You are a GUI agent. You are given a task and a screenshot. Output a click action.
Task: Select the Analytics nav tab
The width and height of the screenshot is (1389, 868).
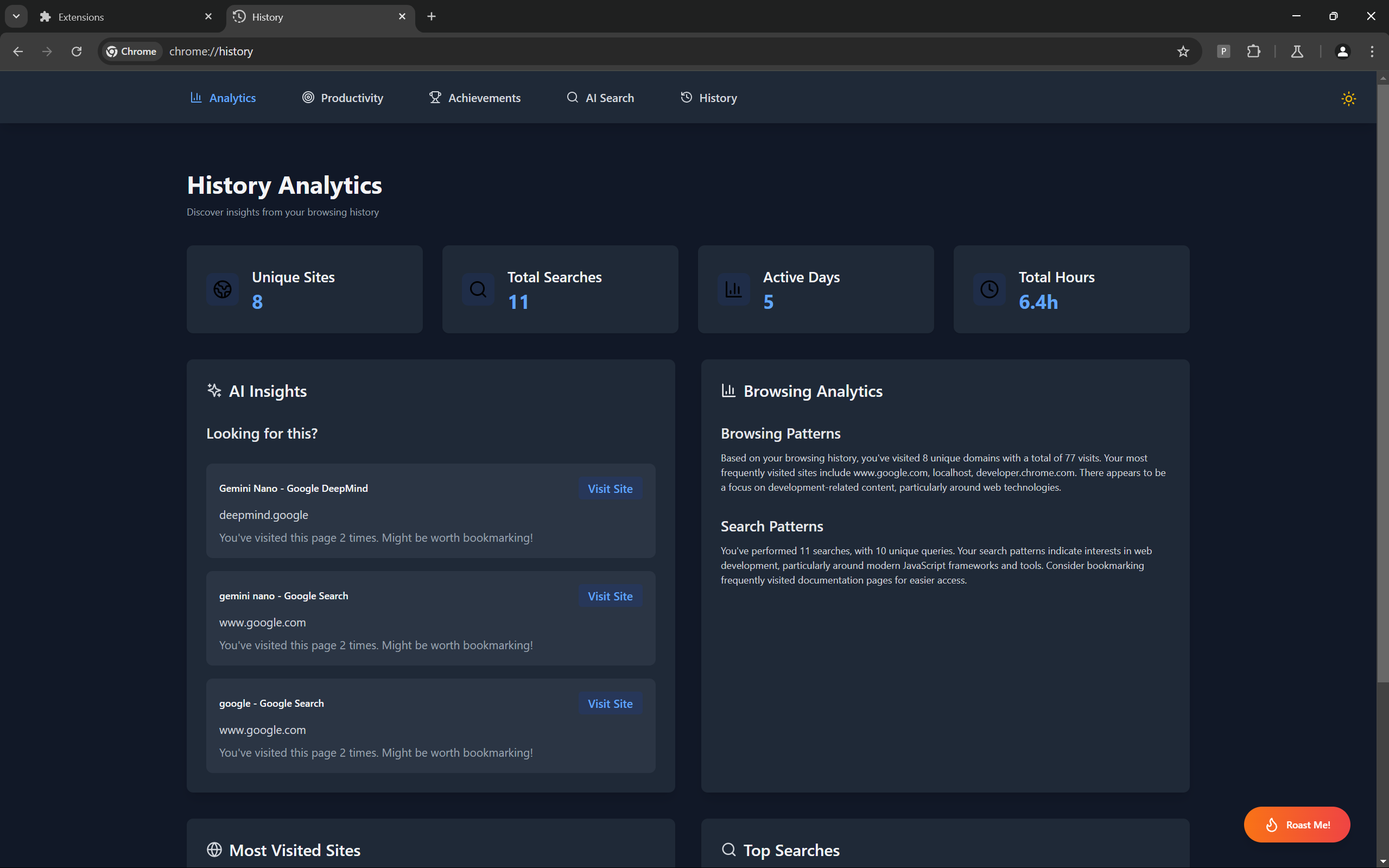pos(223,98)
